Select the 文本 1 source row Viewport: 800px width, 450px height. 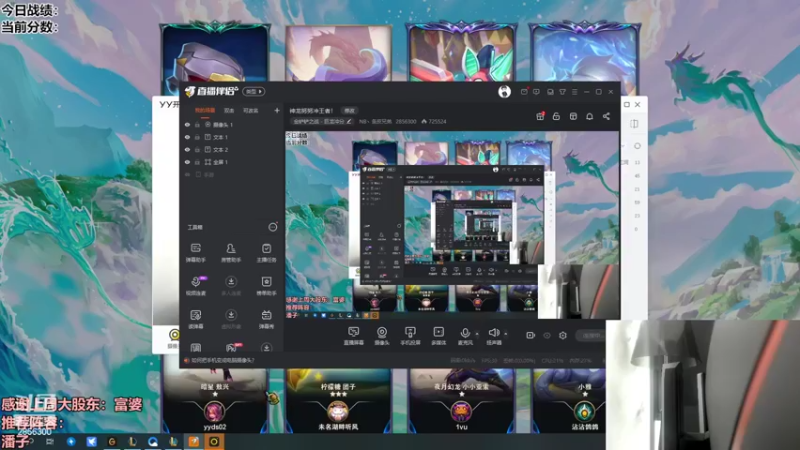(232, 137)
